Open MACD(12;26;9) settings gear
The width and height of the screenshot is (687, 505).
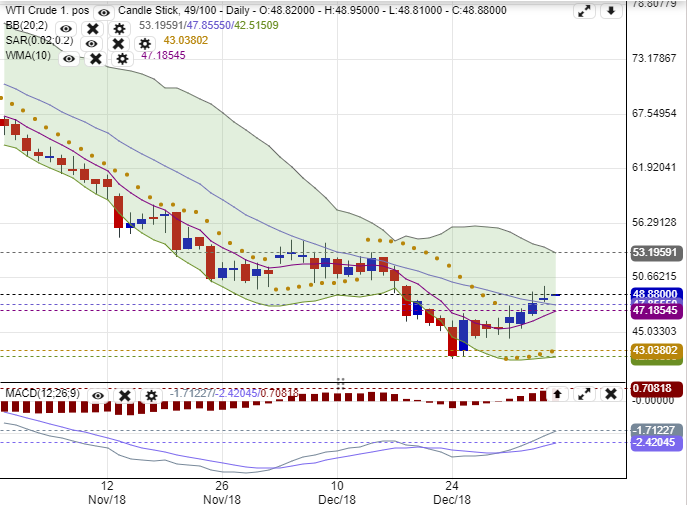tap(151, 396)
